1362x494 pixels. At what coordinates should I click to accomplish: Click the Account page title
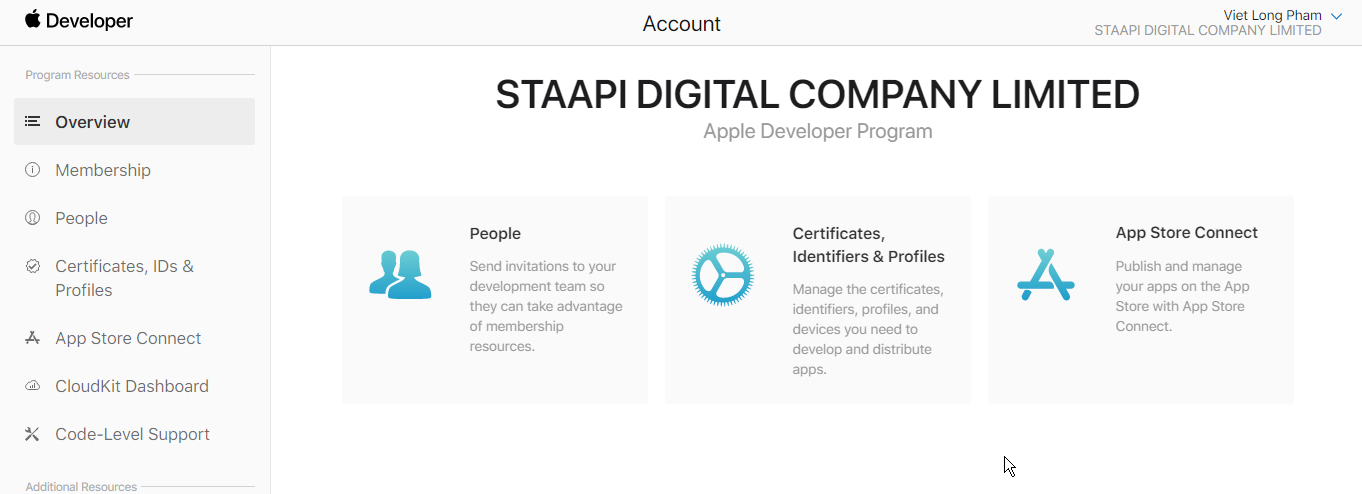pyautogui.click(x=682, y=24)
